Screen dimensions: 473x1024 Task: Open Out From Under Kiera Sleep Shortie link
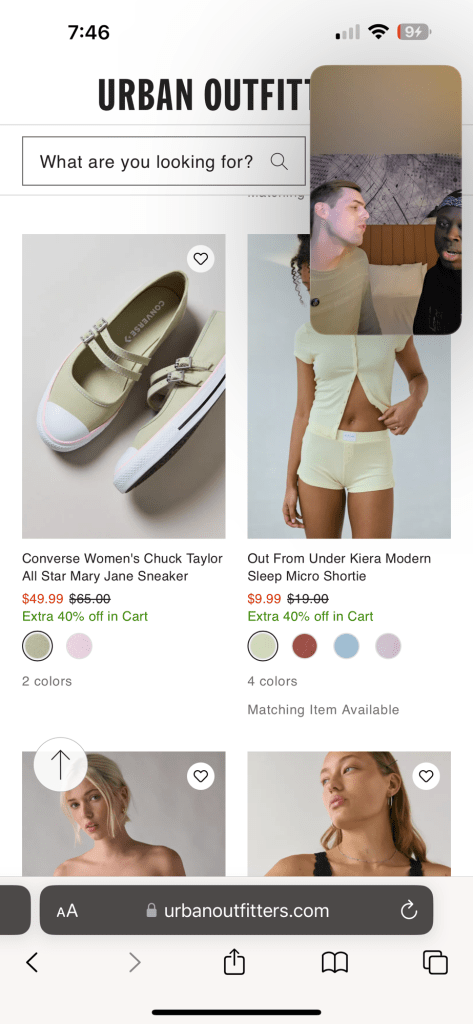[x=339, y=568]
